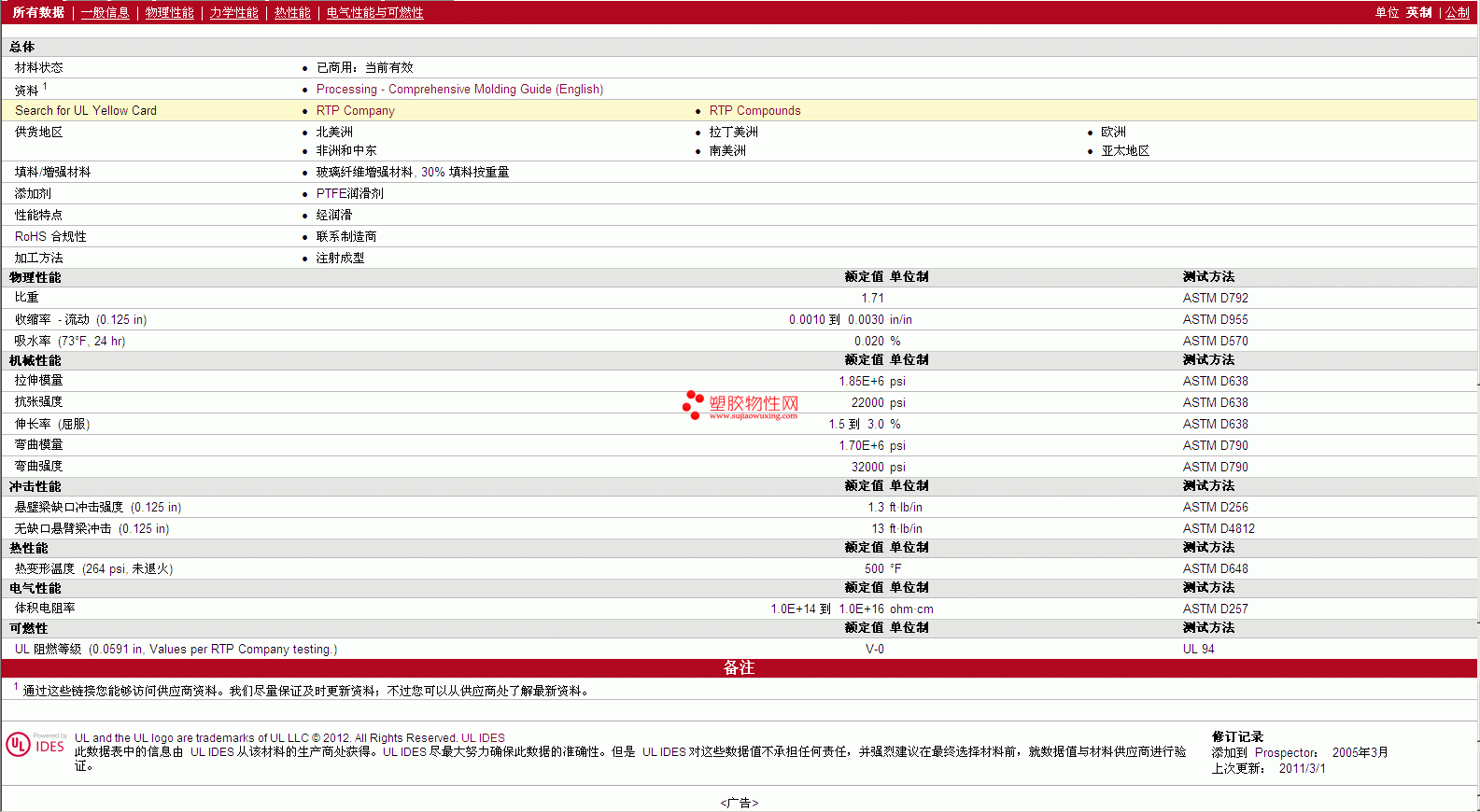Click the 备注 section header
Image resolution: width=1480 pixels, height=812 pixels.
(739, 667)
